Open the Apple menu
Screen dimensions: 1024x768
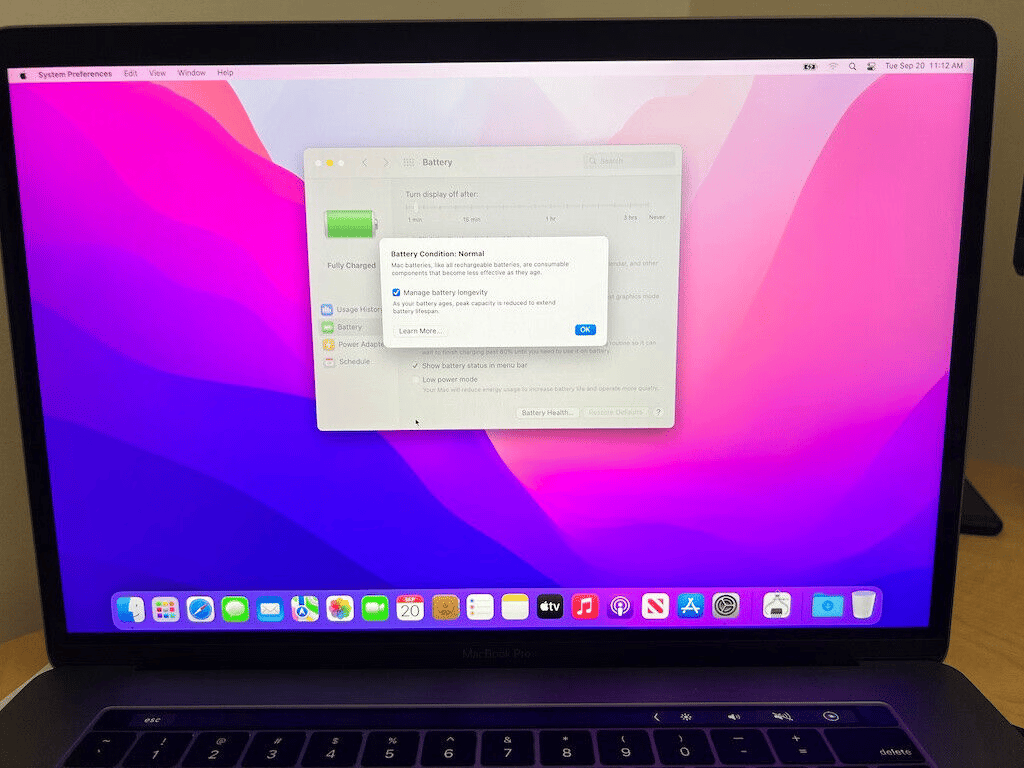(23, 75)
